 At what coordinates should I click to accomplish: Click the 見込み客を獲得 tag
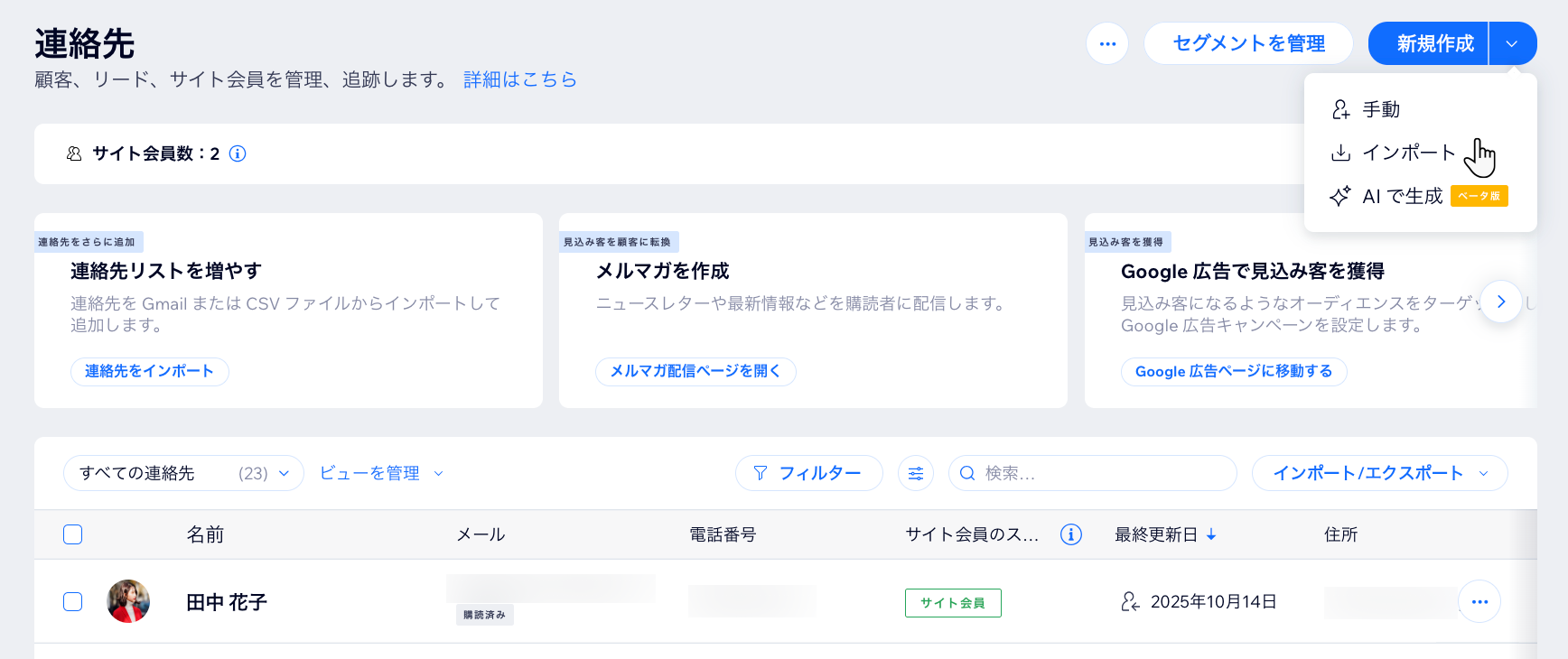click(x=1126, y=242)
